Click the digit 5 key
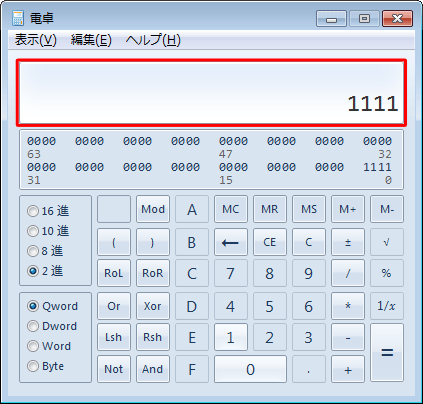 270,306
